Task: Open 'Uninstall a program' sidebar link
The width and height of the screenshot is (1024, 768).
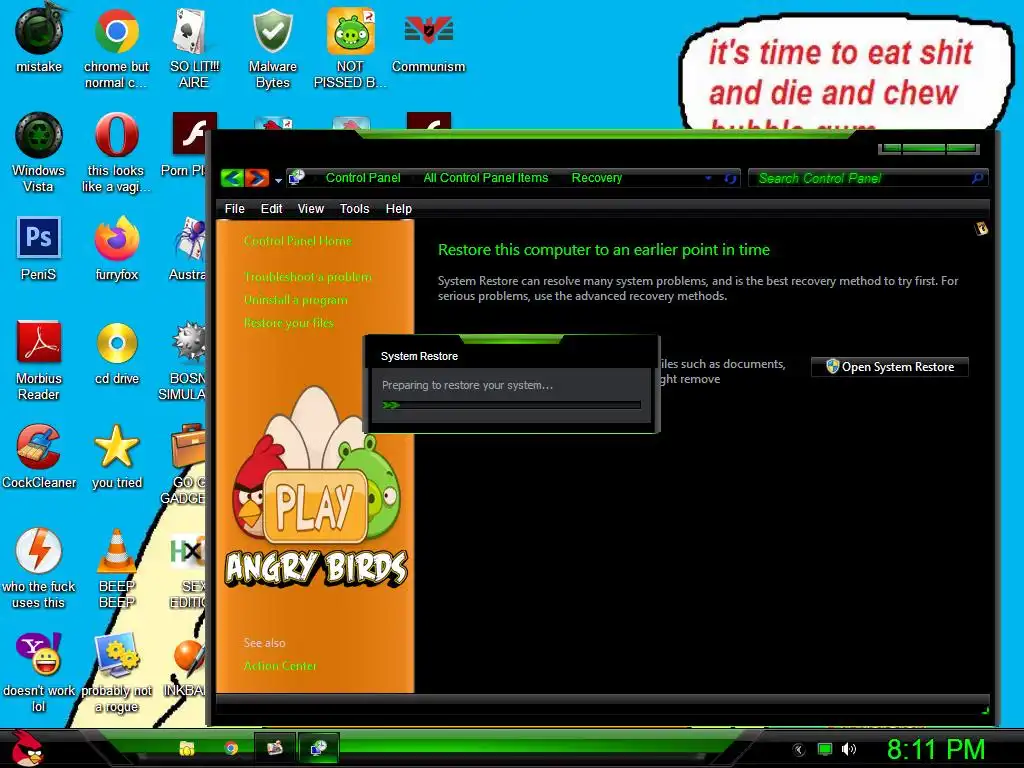Action: (296, 300)
